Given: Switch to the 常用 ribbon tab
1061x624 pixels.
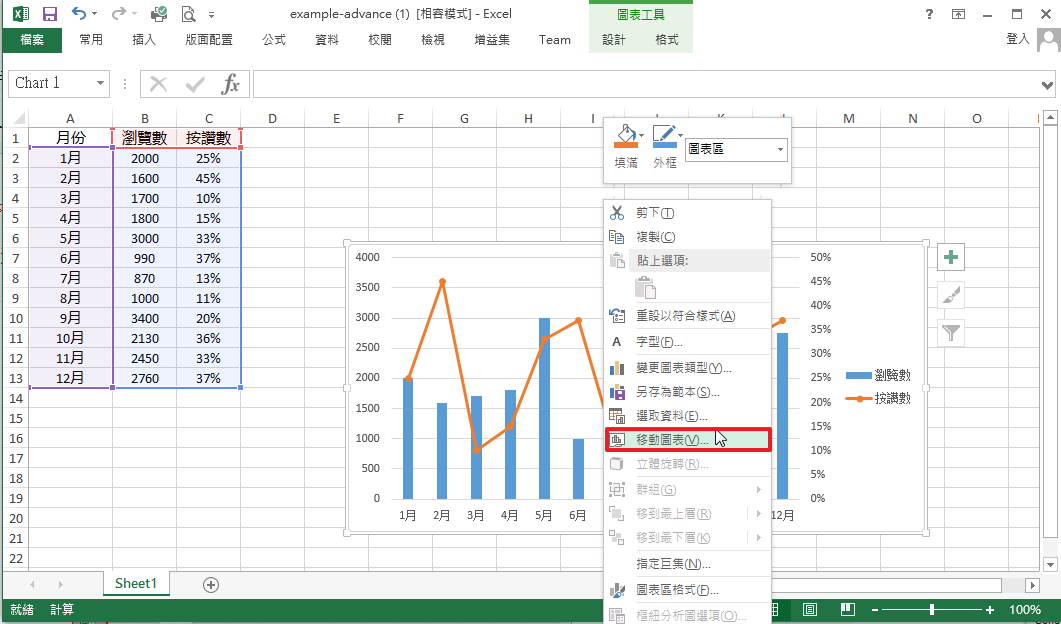Looking at the screenshot, I should click(91, 40).
